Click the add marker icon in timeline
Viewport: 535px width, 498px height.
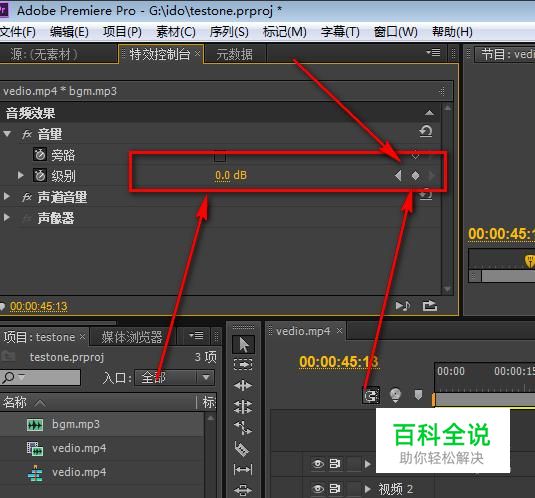pos(418,395)
